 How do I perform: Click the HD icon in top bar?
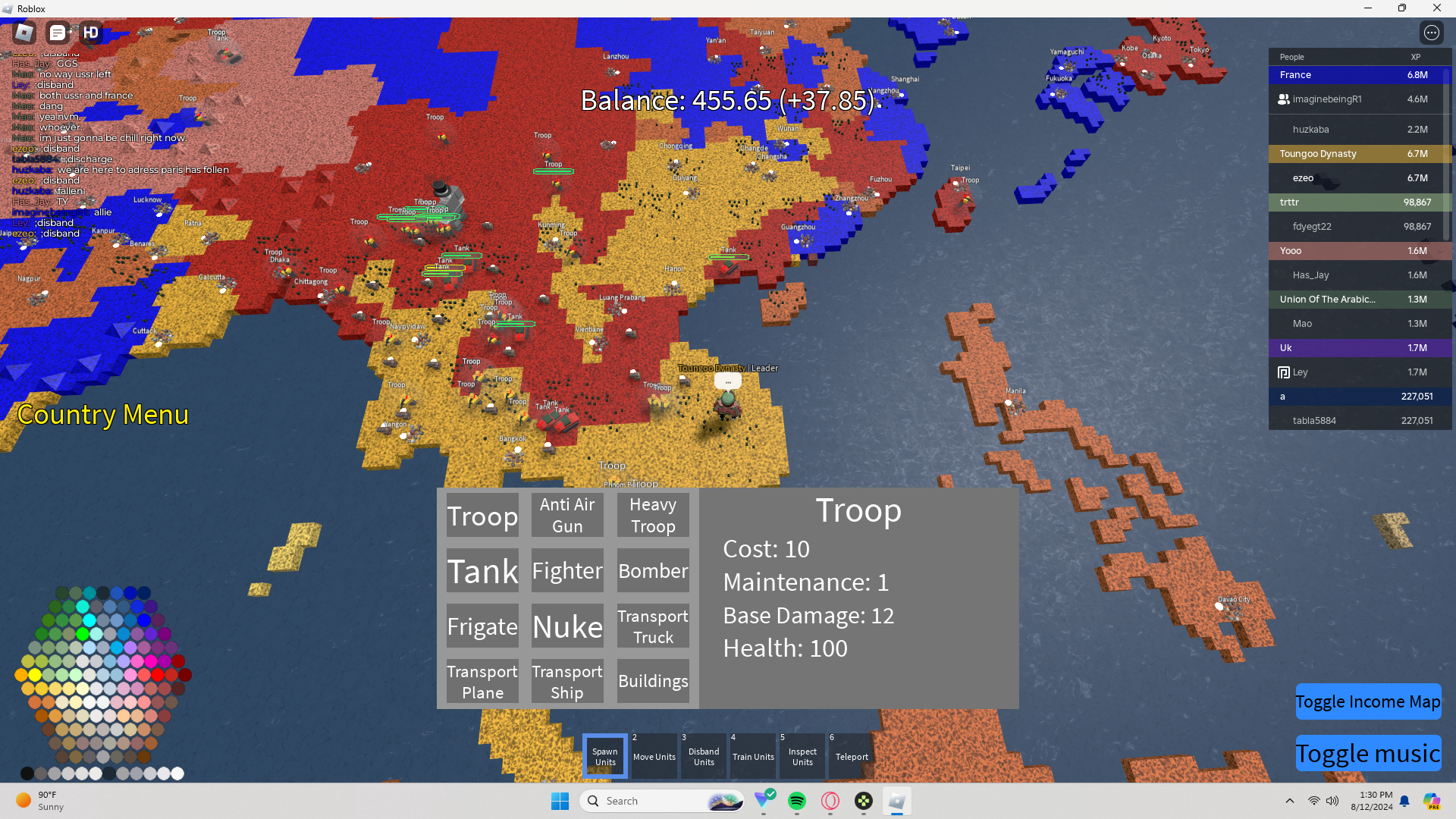(91, 33)
